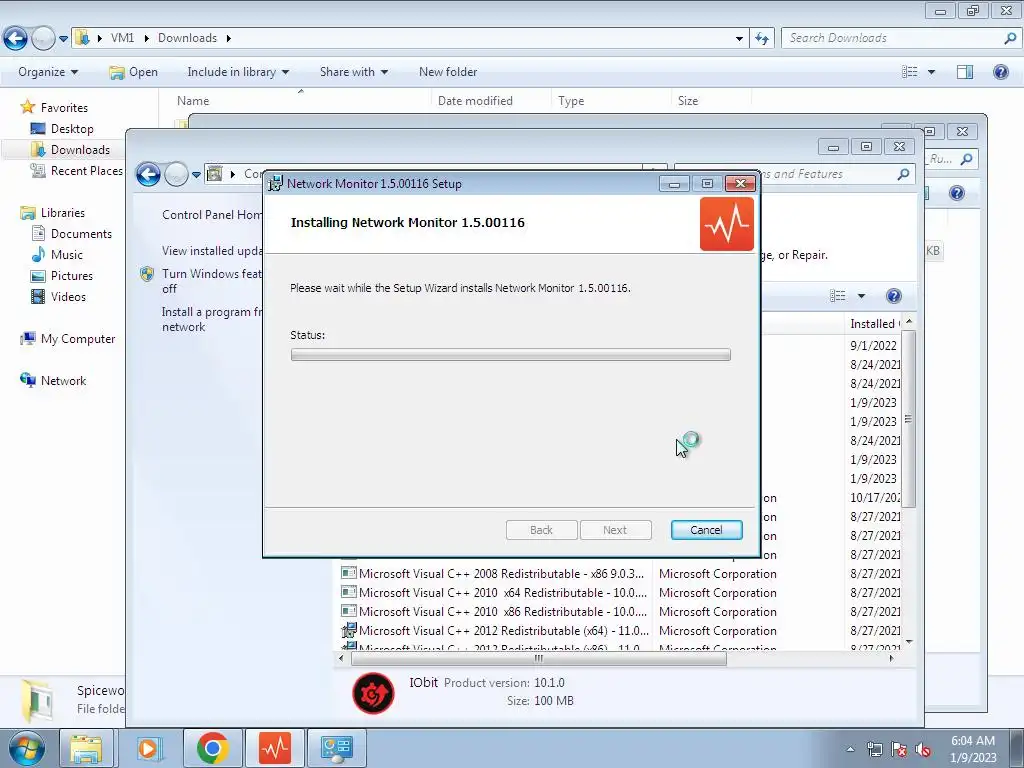Image resolution: width=1024 pixels, height=768 pixels.
Task: Click the network tray icon
Action: click(874, 749)
